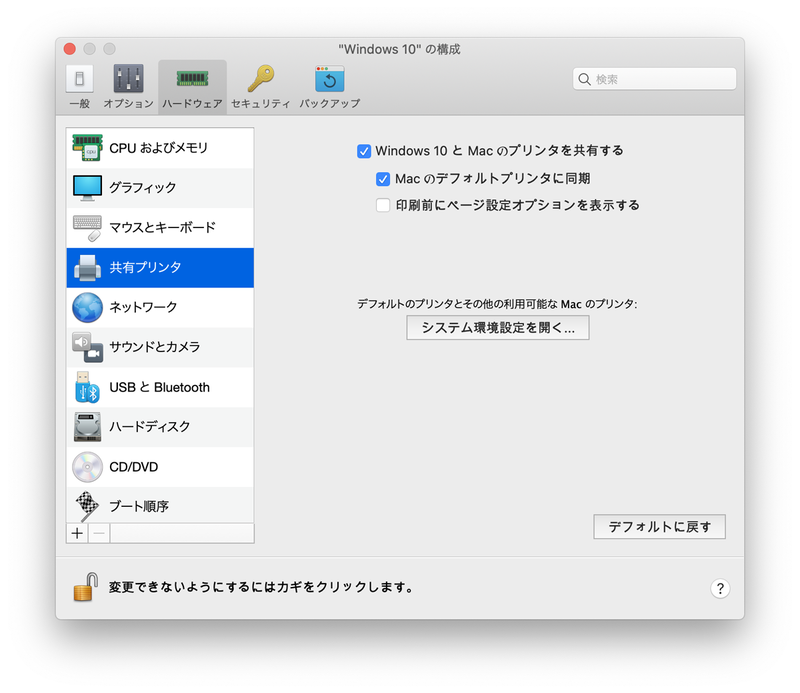Click the CPU およびメモリ chip icon
The width and height of the screenshot is (800, 693).
pyautogui.click(x=87, y=147)
